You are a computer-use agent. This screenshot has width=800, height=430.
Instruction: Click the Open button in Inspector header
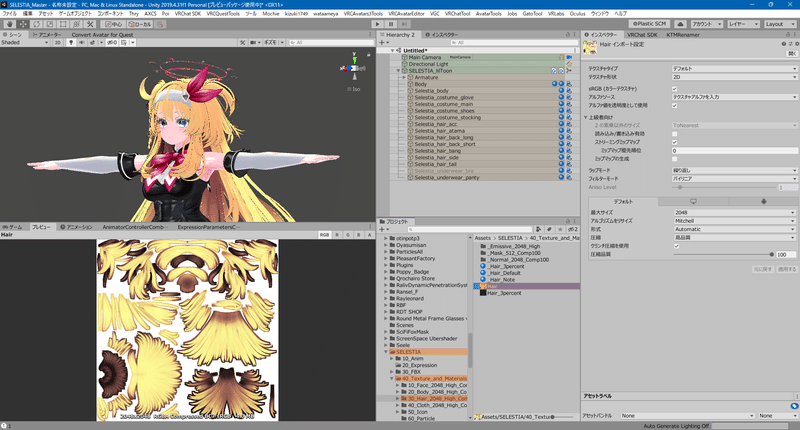(x=792, y=53)
